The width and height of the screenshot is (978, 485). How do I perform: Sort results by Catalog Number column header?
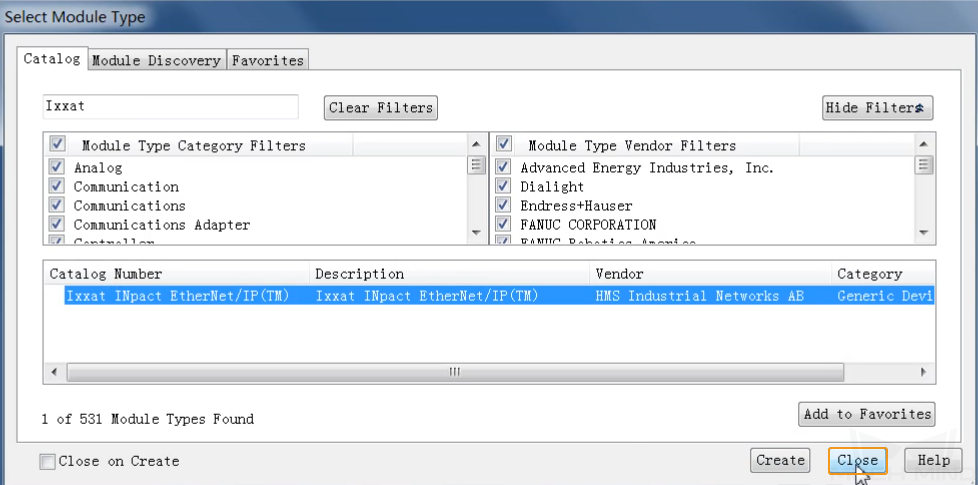point(177,274)
